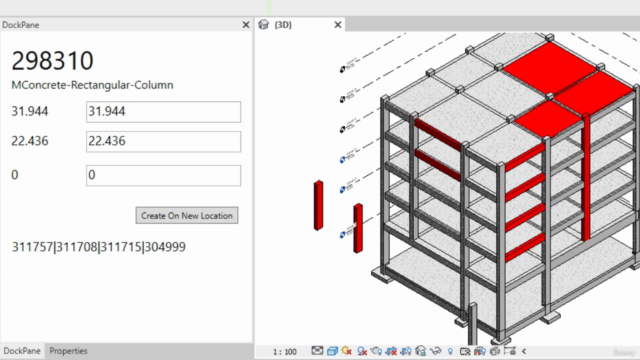This screenshot has width=640, height=360.
Task: Click the MConcrete-Rectangular-Column label
Action: (x=92, y=85)
